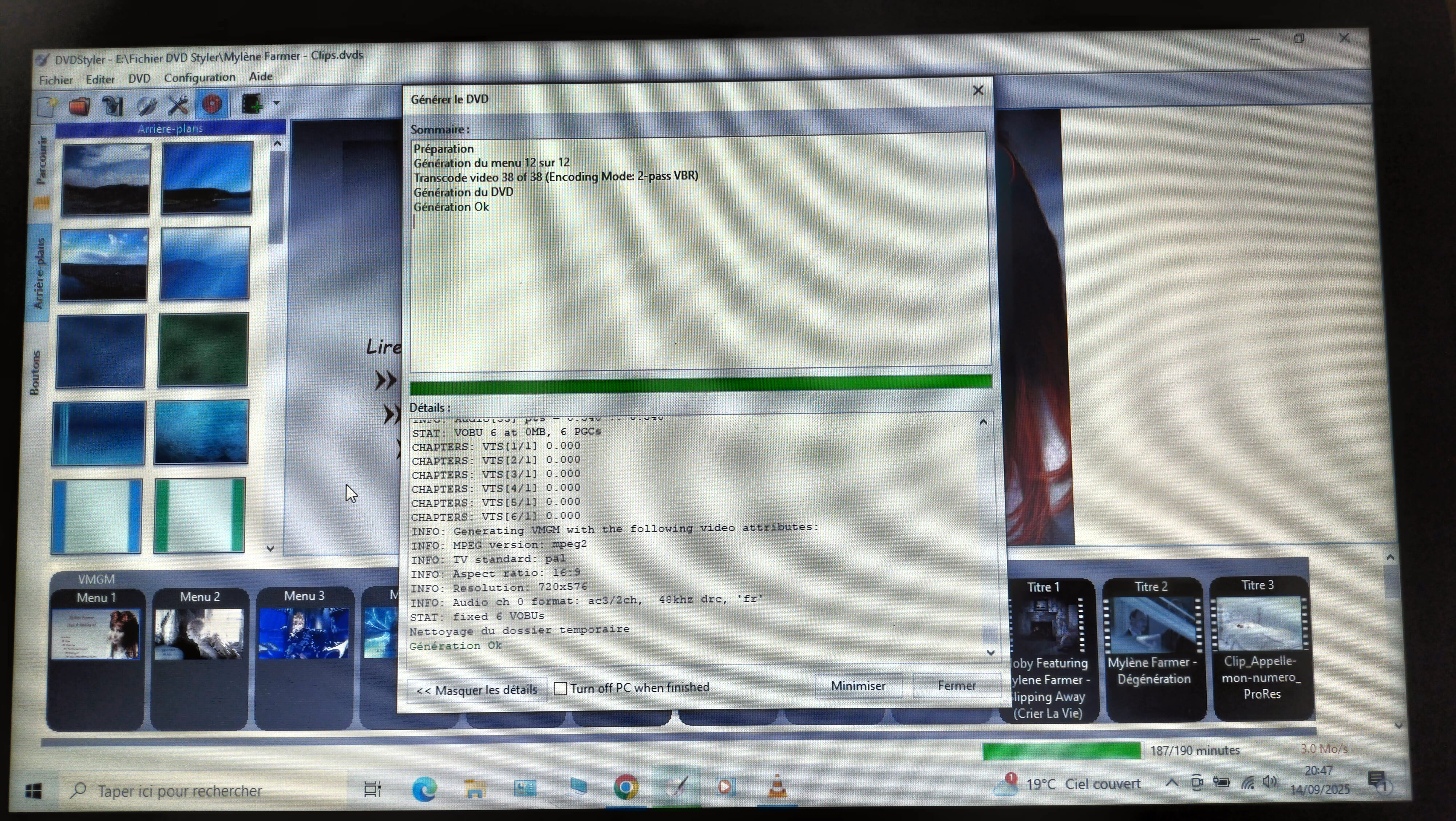Open the Configuration menu
Image resolution: width=1456 pixels, height=821 pixels.
tap(199, 78)
